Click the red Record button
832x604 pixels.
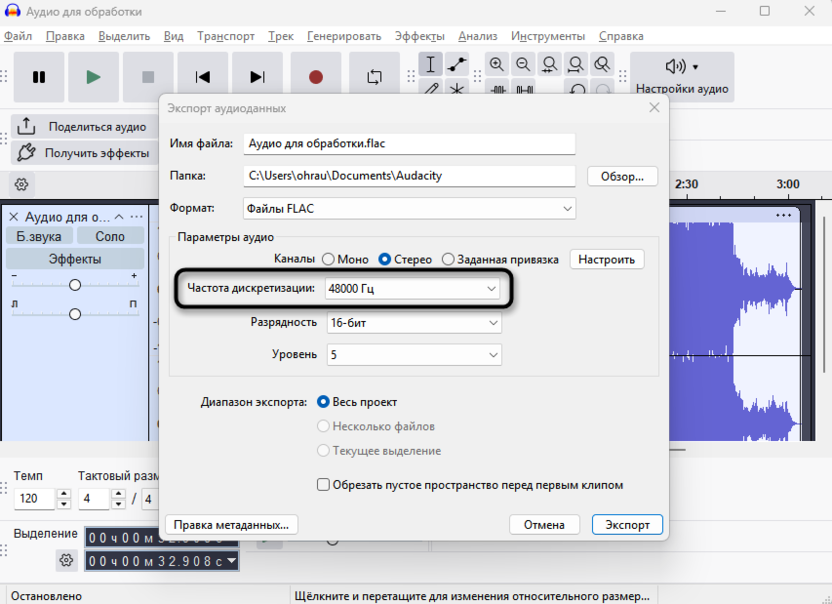[316, 77]
